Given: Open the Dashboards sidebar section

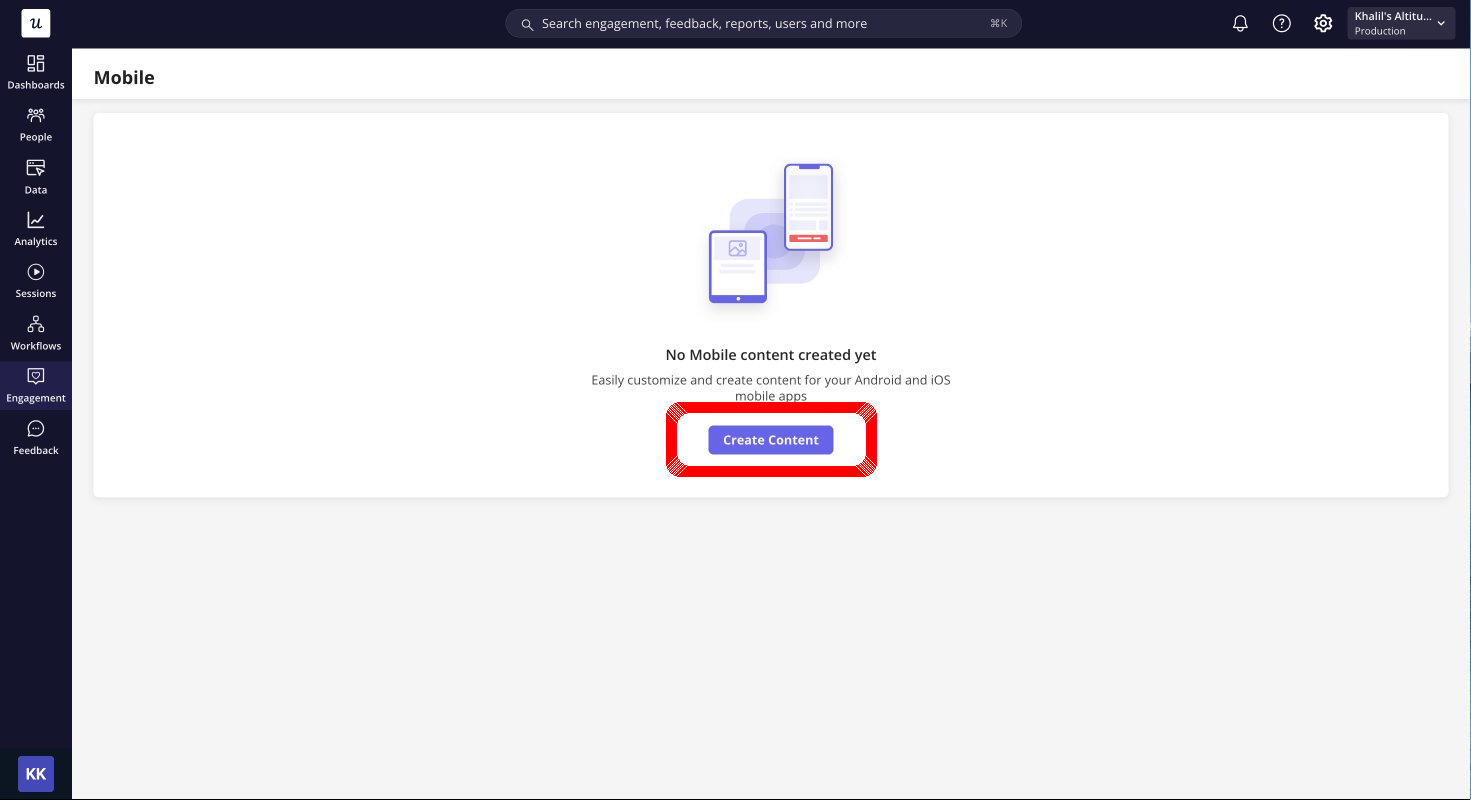Looking at the screenshot, I should pyautogui.click(x=36, y=72).
